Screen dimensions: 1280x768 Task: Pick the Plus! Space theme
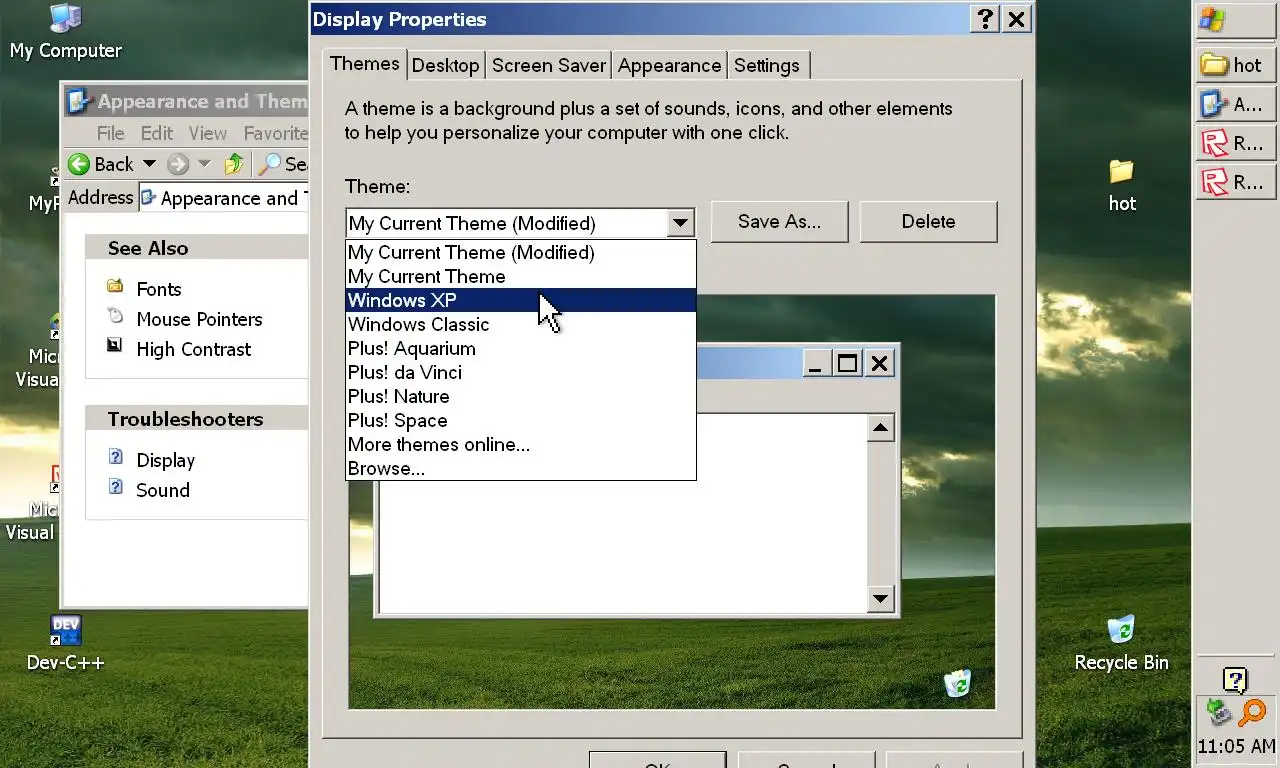tap(520, 420)
